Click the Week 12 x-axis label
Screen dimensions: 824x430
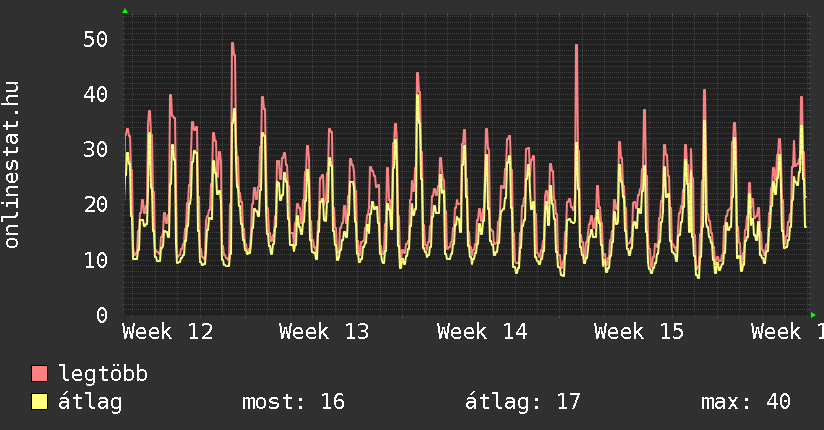point(168,331)
